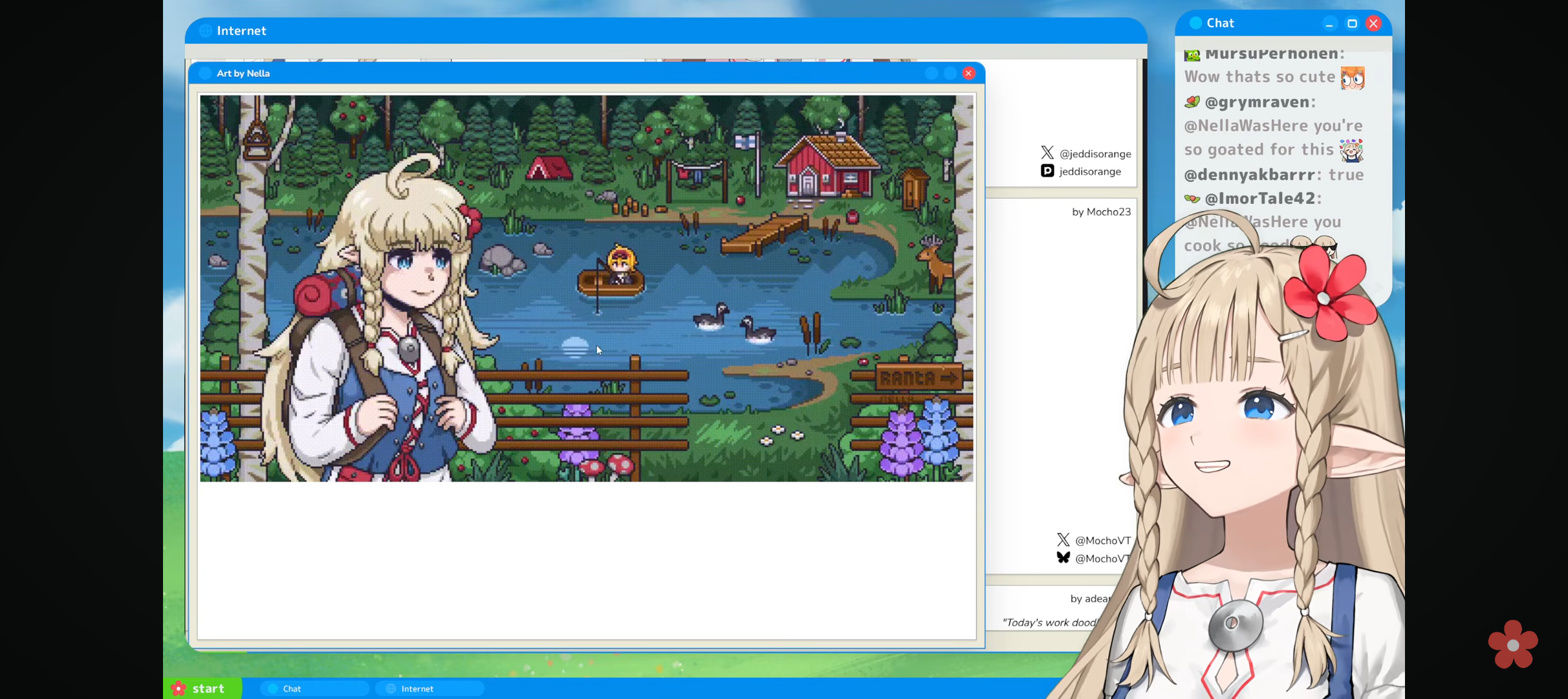Click the pixel art lake illustration
This screenshot has height=699, width=1568.
(586, 289)
